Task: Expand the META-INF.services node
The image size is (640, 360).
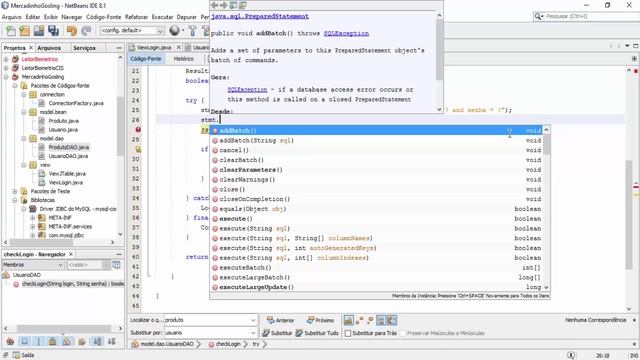Action: click(x=33, y=227)
